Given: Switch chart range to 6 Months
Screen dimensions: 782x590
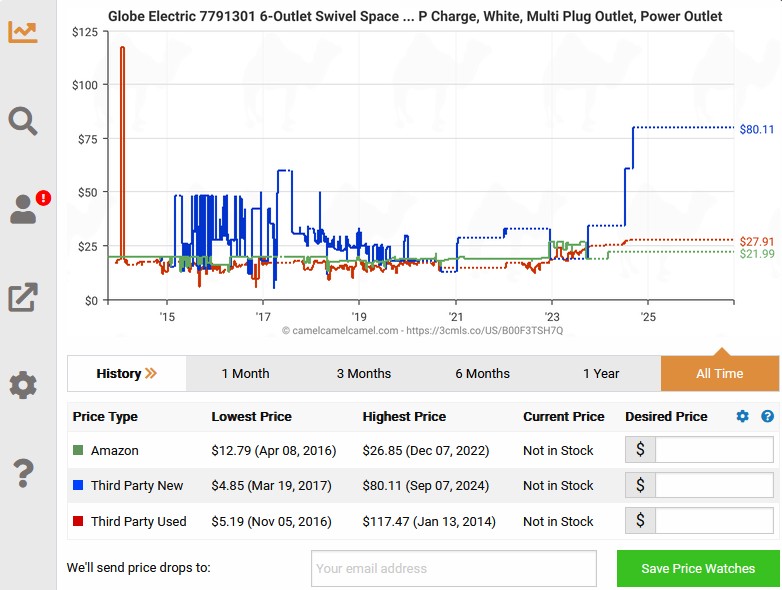Looking at the screenshot, I should click(x=482, y=374).
